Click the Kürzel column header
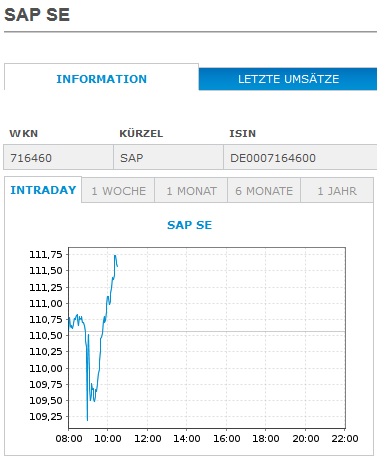 [x=141, y=134]
